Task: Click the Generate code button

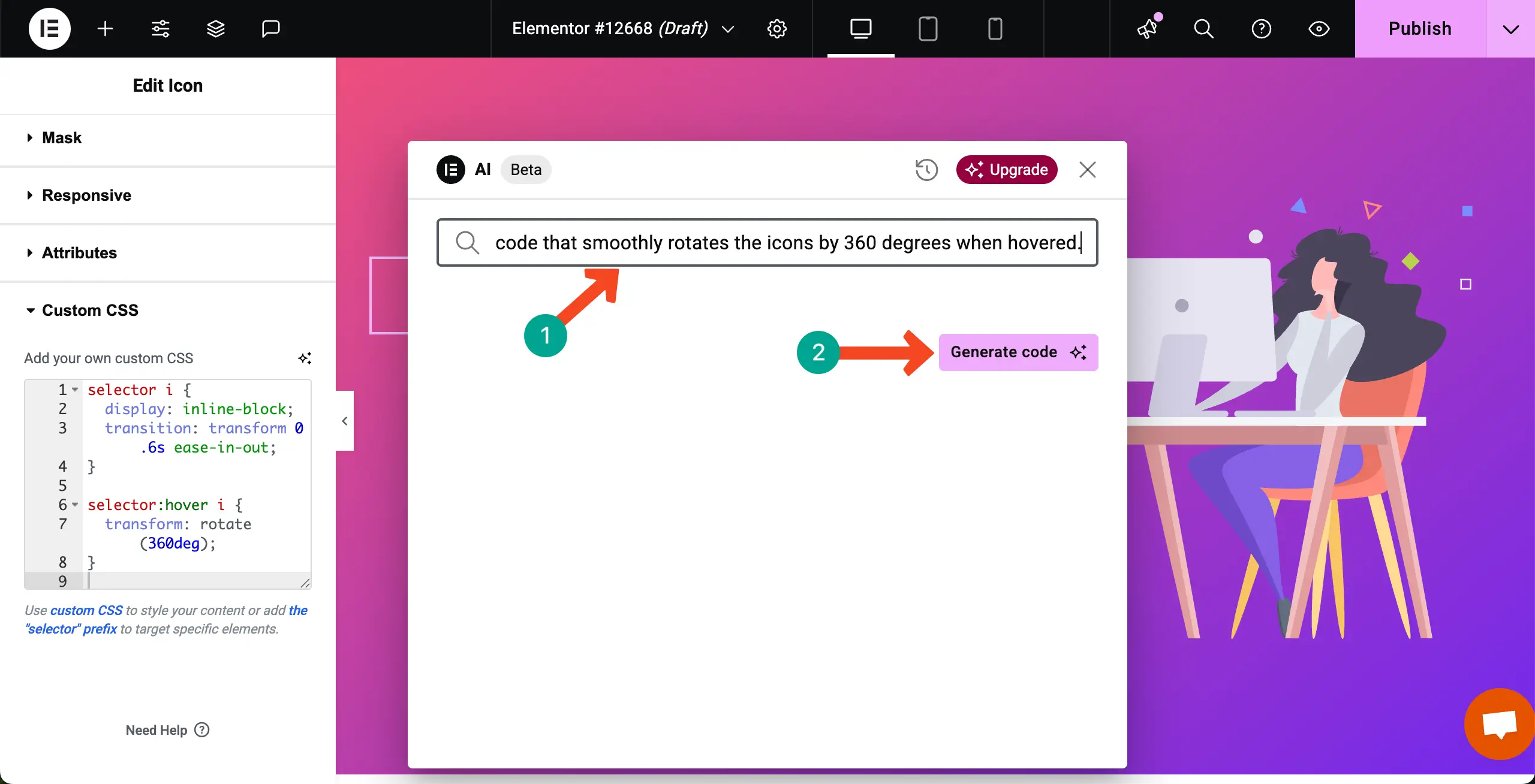Action: click(1018, 352)
